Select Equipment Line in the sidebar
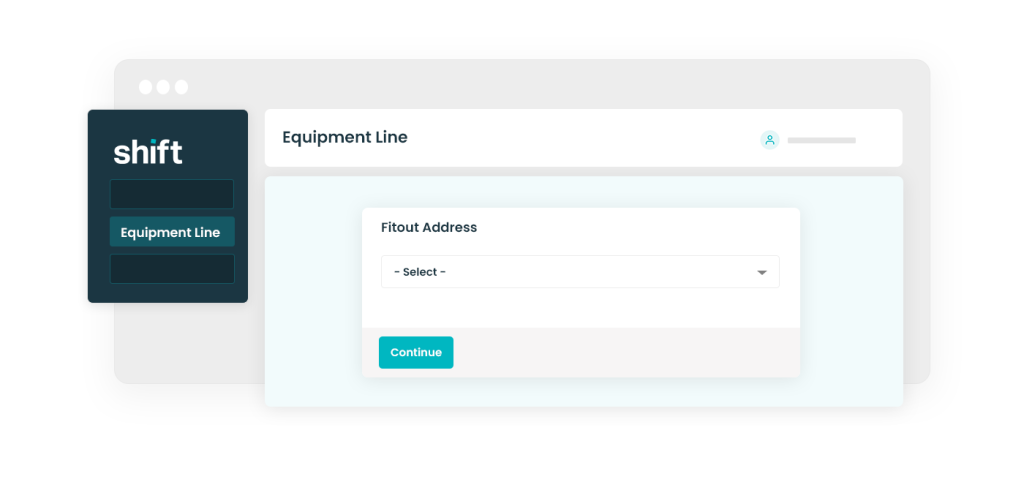This screenshot has width=1024, height=482. [x=172, y=232]
